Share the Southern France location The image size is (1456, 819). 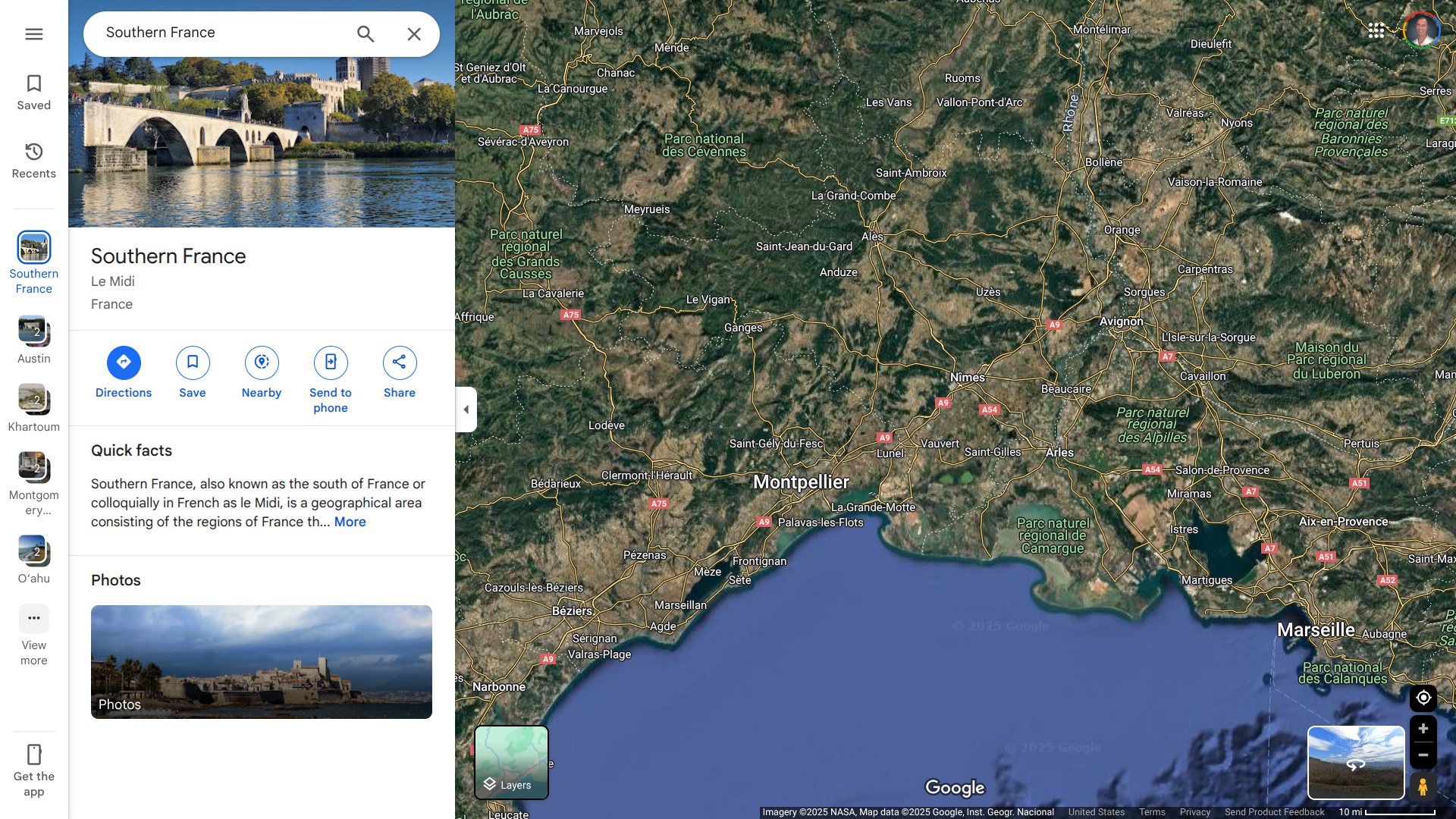point(400,363)
